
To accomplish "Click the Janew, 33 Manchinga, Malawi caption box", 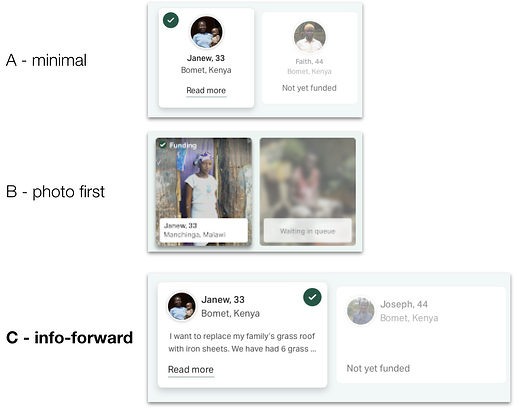I will [x=204, y=230].
